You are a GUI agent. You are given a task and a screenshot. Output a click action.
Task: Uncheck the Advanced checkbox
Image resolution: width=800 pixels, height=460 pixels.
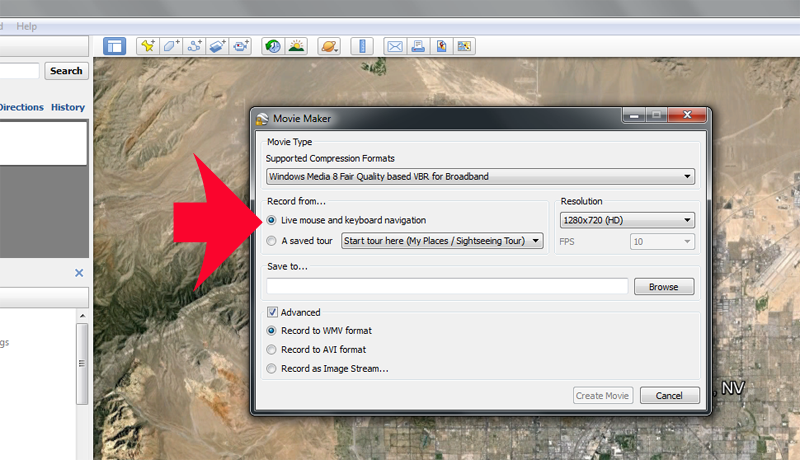click(x=272, y=312)
